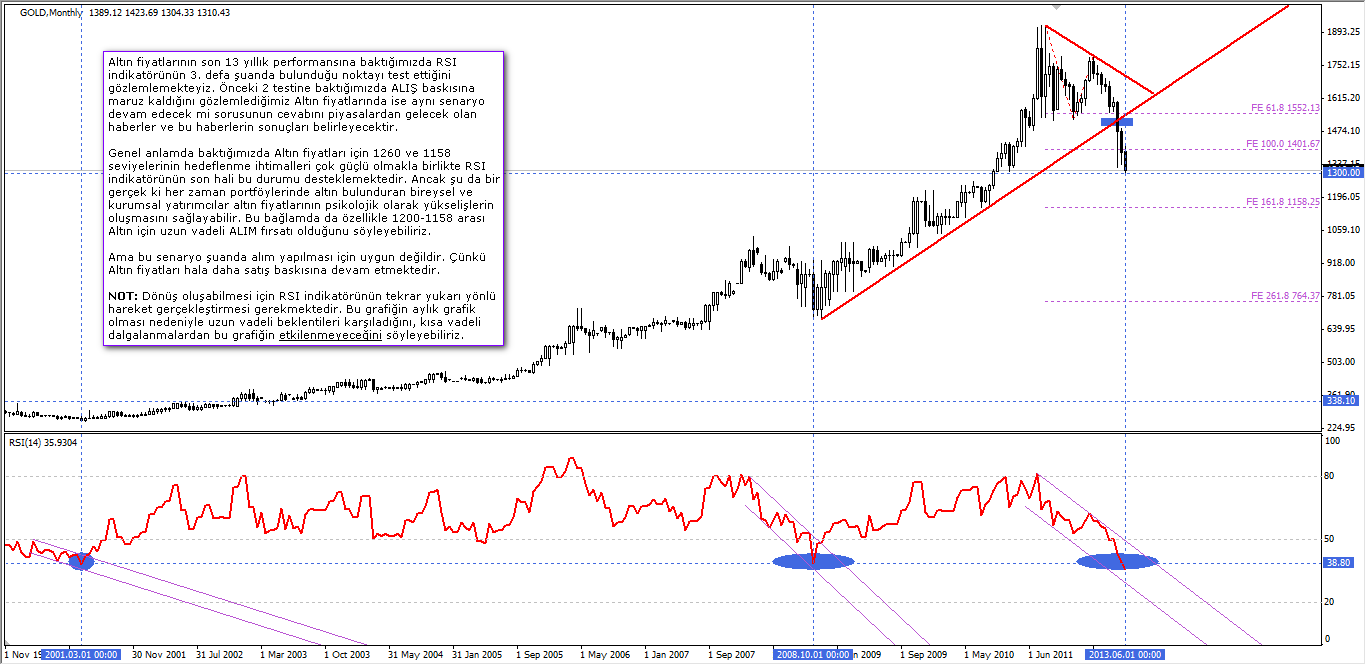Image resolution: width=1366 pixels, height=665 pixels.
Task: Select the small blue ellipse near 2001
Action: 81,562
